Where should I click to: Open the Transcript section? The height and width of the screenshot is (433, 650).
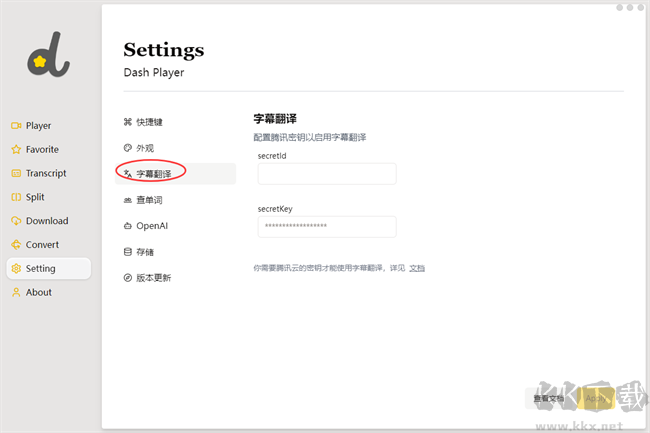(49, 173)
